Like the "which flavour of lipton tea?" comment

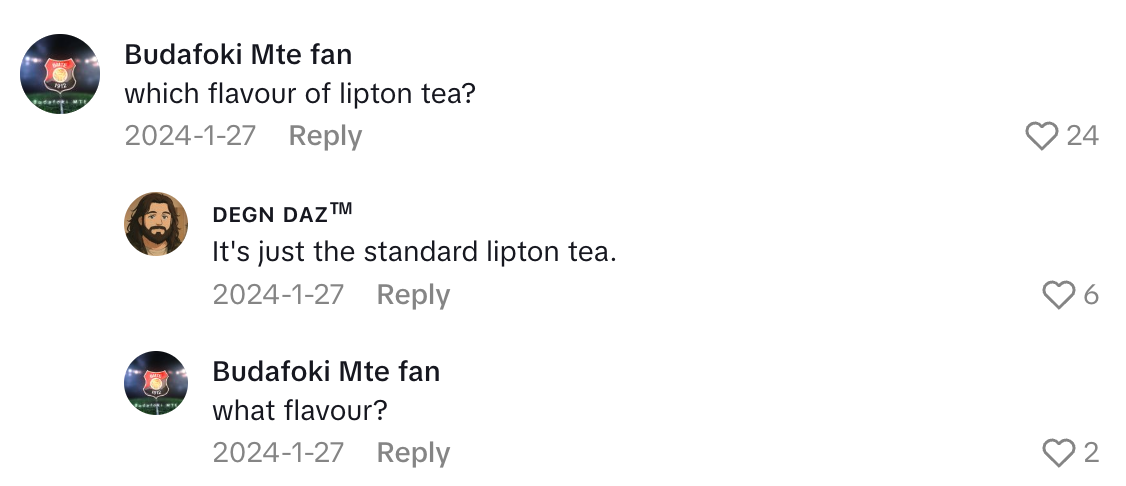(1042, 135)
